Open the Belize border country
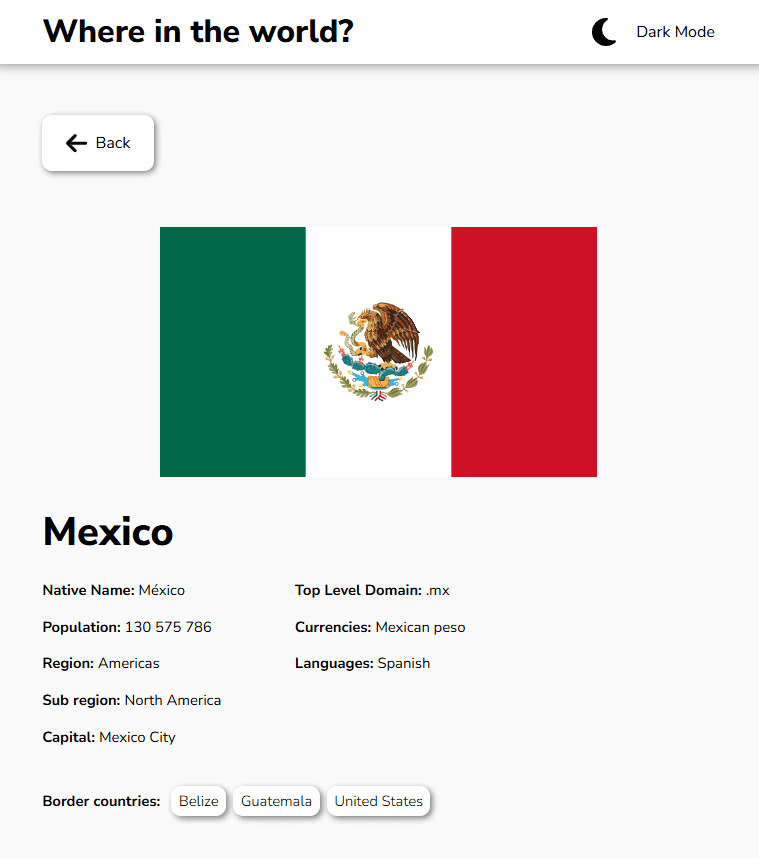 [x=198, y=801]
